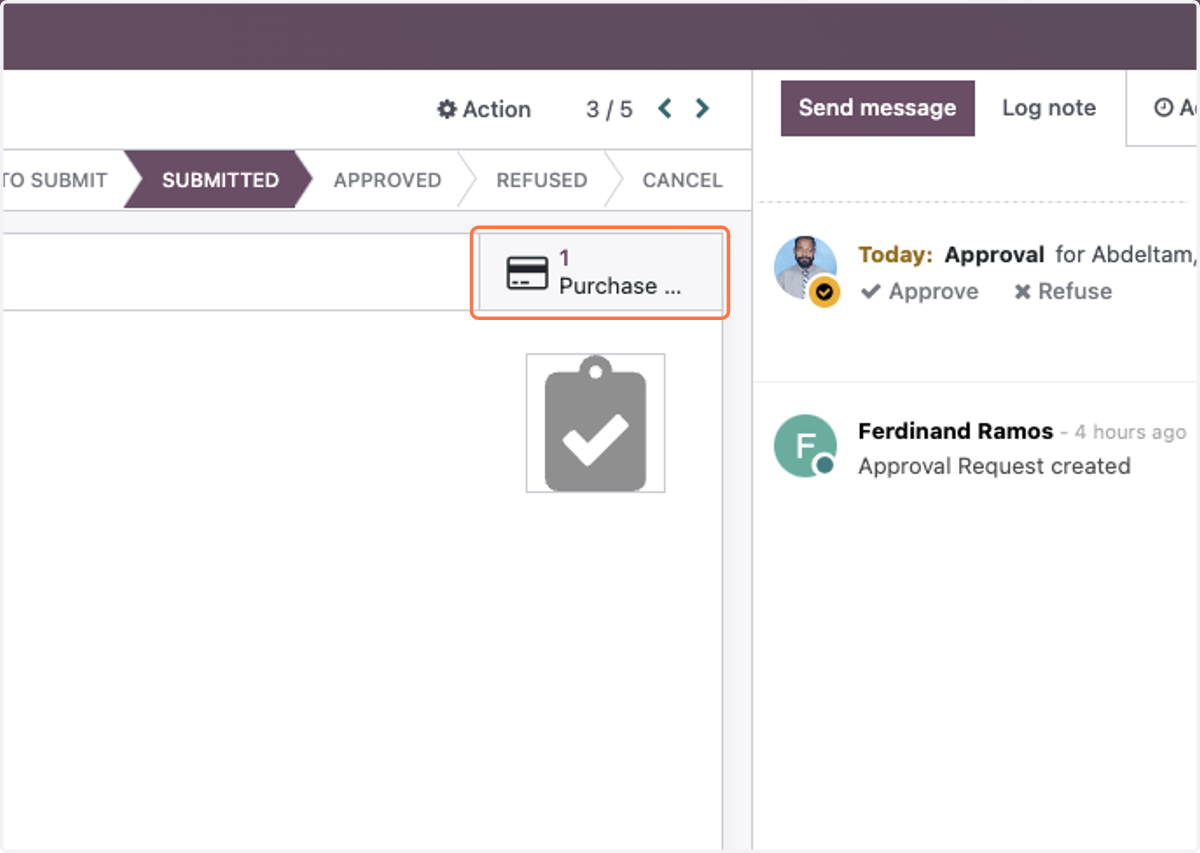1200x853 pixels.
Task: Select the SUBMITTED status stage
Action: (220, 180)
